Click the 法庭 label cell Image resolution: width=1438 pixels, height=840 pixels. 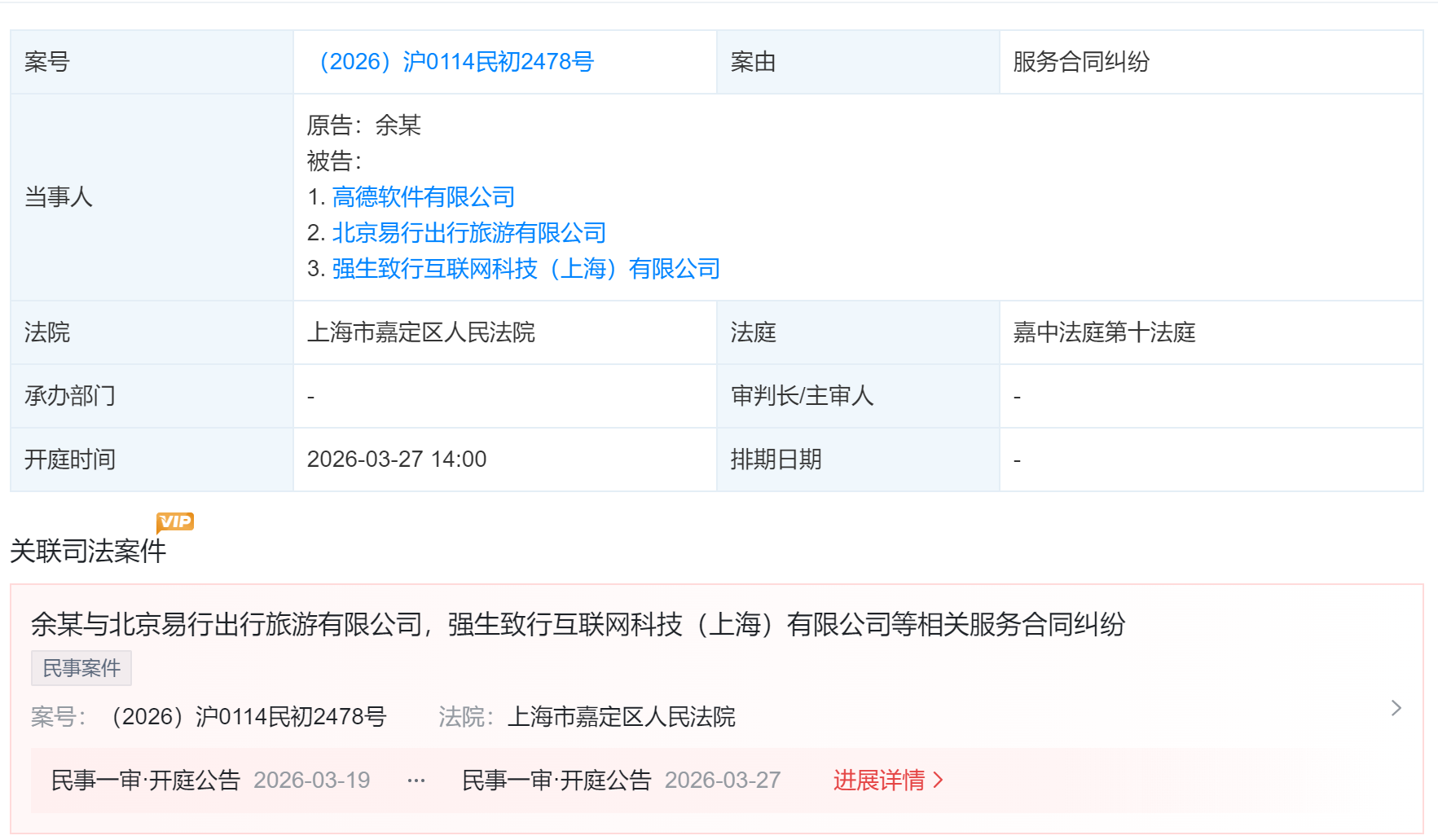858,332
